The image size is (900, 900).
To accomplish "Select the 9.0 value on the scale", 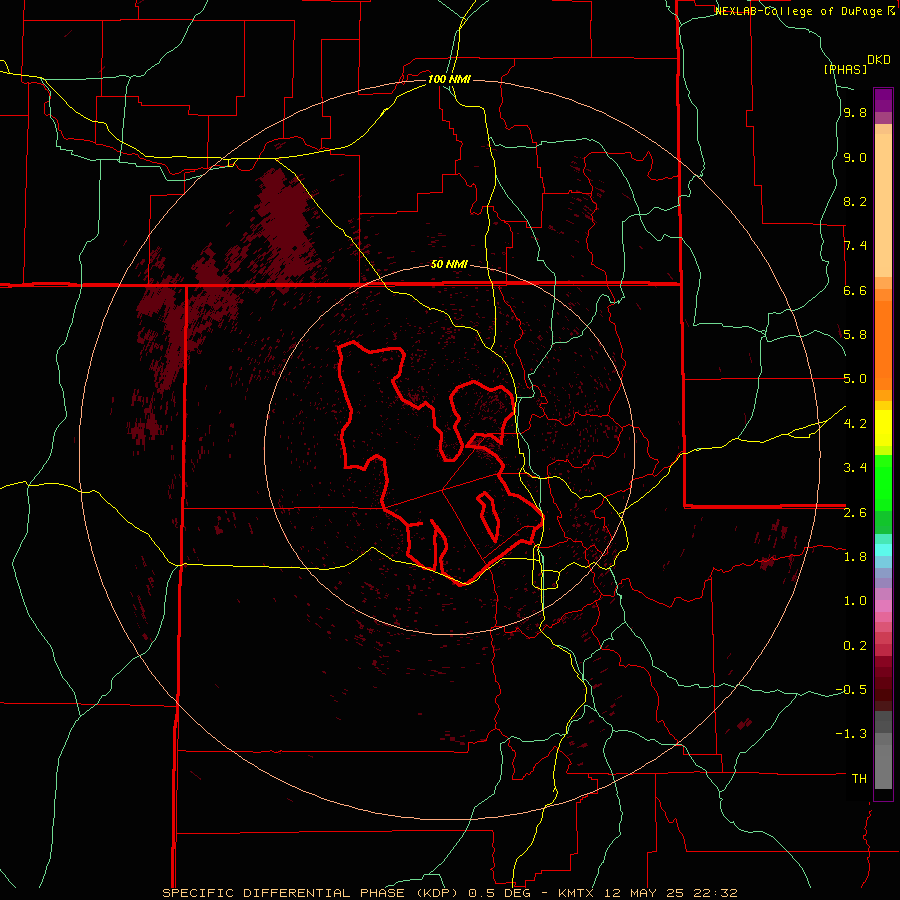I will (x=855, y=157).
